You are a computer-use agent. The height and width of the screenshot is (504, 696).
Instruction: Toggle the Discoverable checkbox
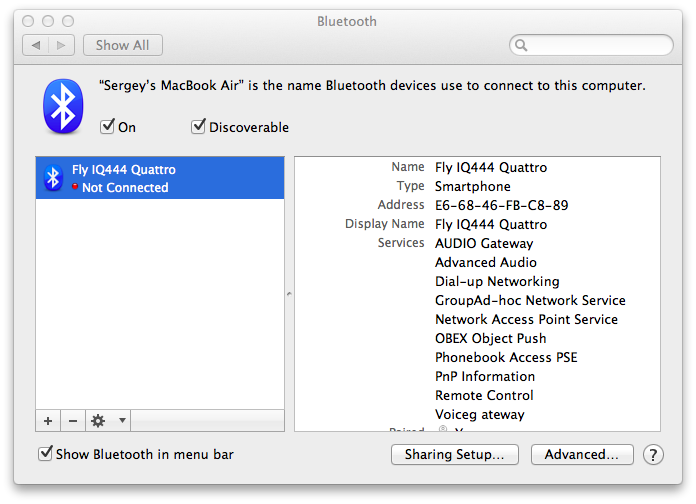(199, 127)
